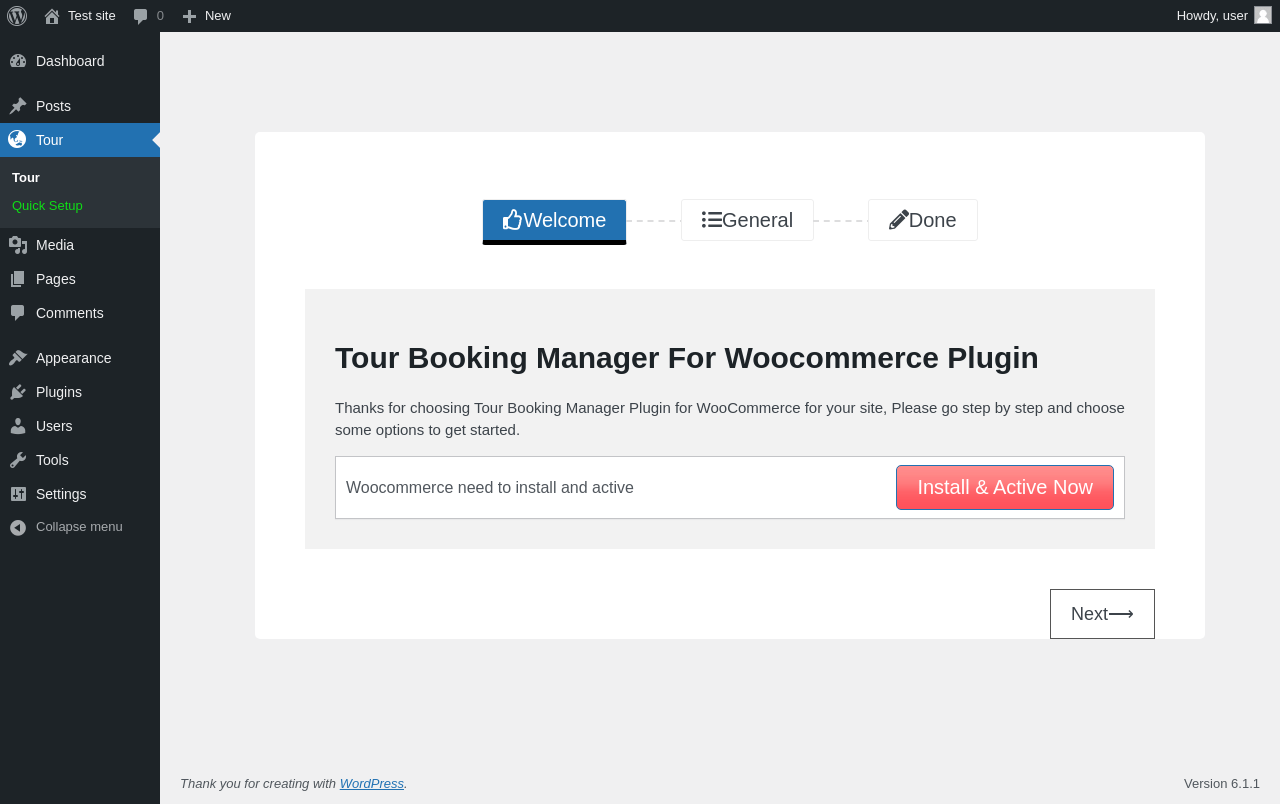Click the Next button
Screen dimensions: 1280x804
(1102, 614)
